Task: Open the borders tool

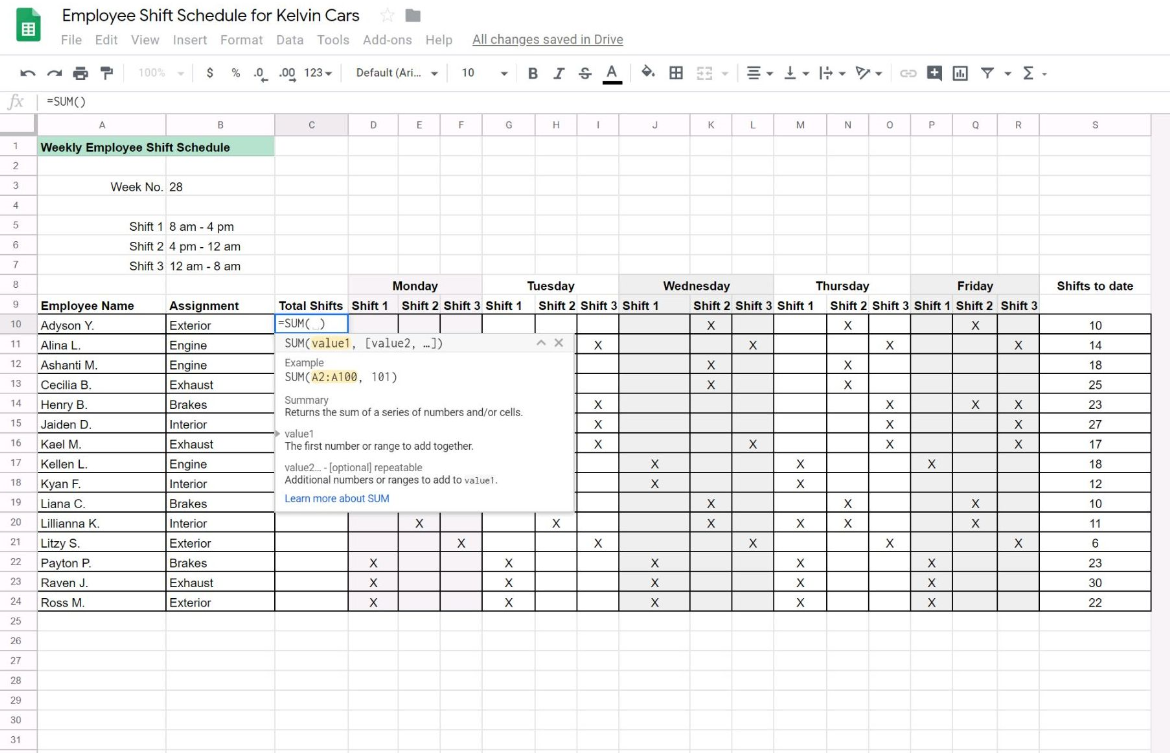Action: pos(676,73)
